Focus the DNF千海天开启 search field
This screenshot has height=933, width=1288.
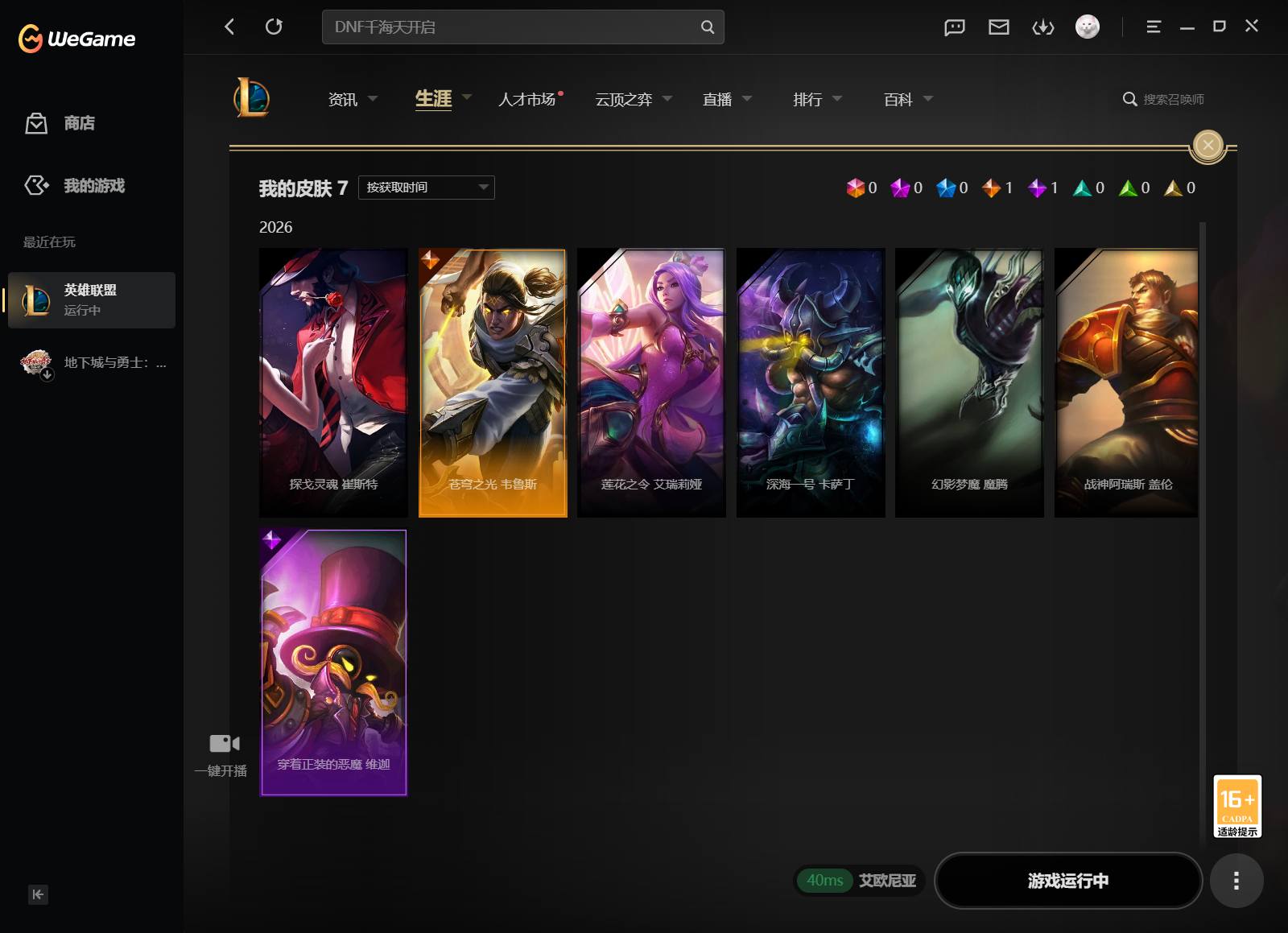tap(523, 27)
